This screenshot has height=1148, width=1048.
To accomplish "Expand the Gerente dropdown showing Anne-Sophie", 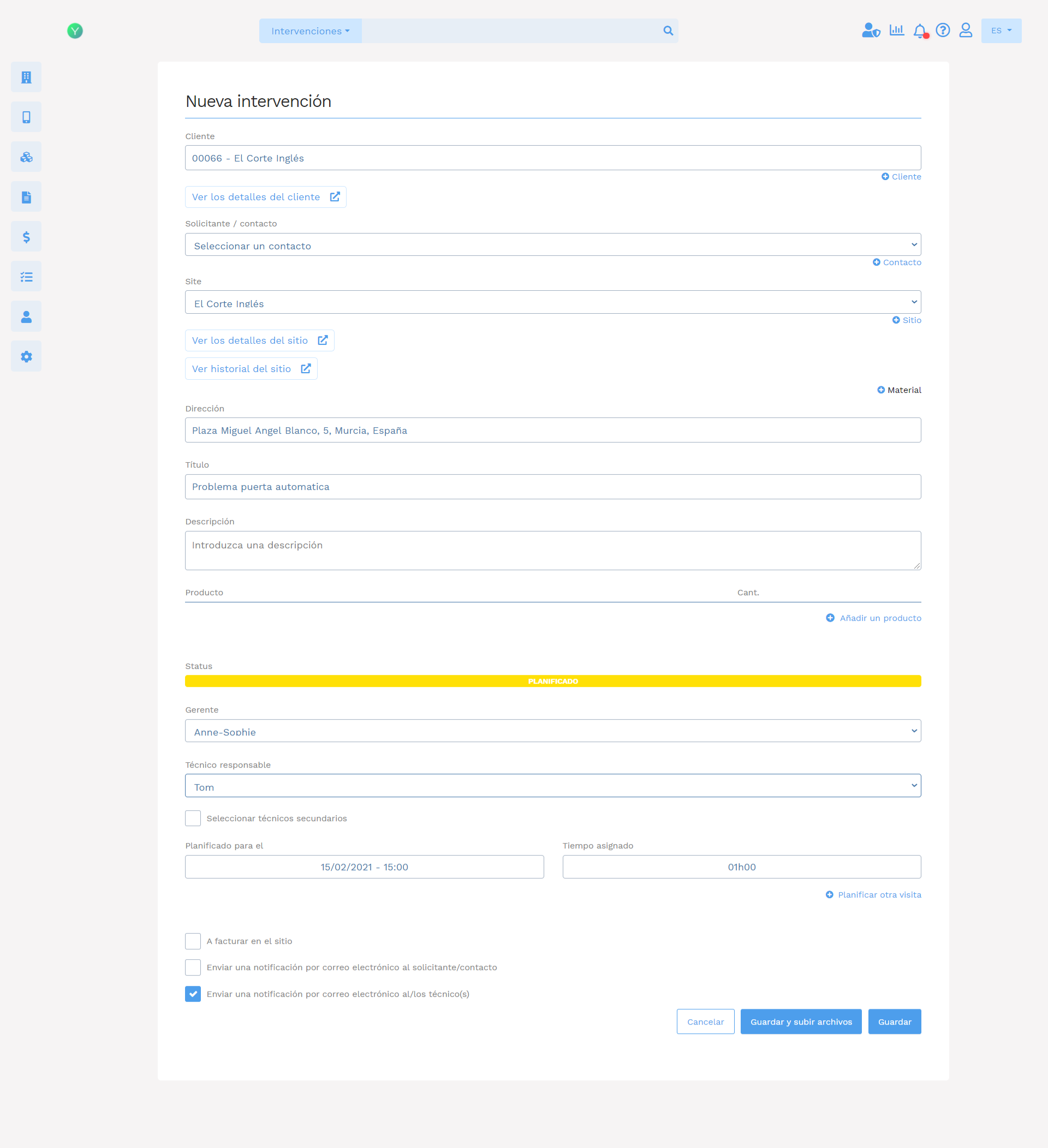I will pyautogui.click(x=552, y=731).
